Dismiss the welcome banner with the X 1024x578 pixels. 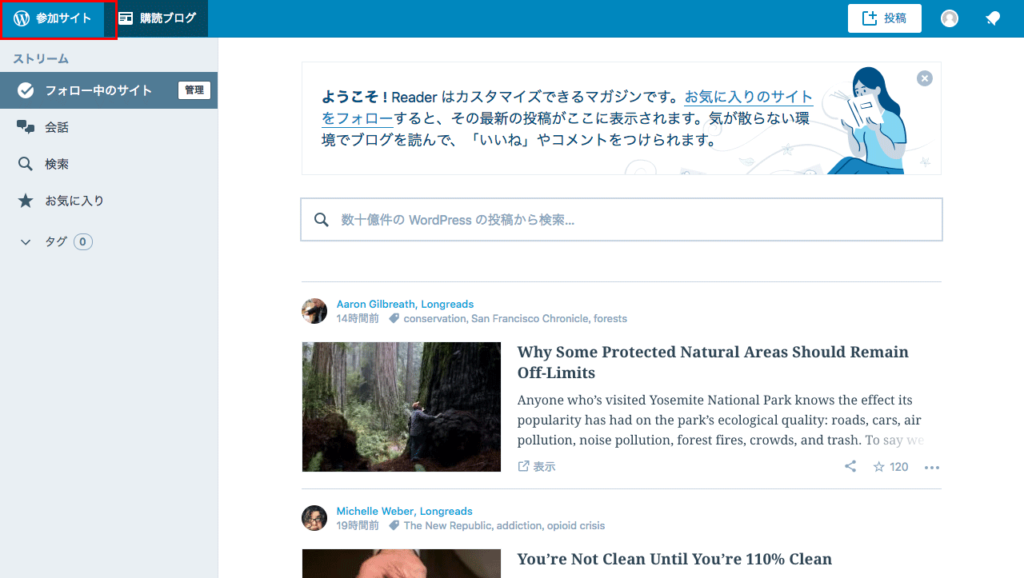[924, 78]
